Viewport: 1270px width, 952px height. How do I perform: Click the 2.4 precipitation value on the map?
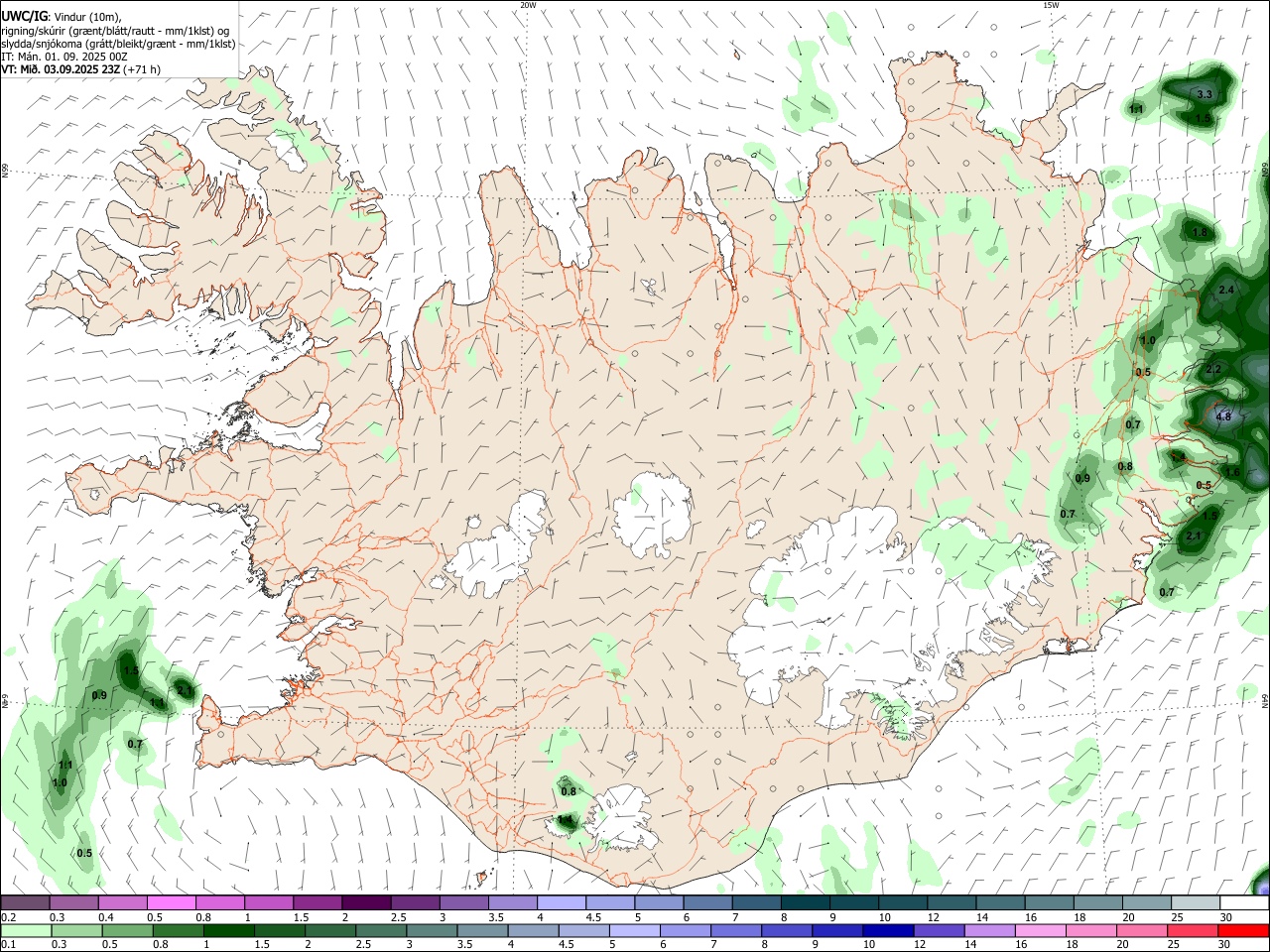[x=1226, y=290]
